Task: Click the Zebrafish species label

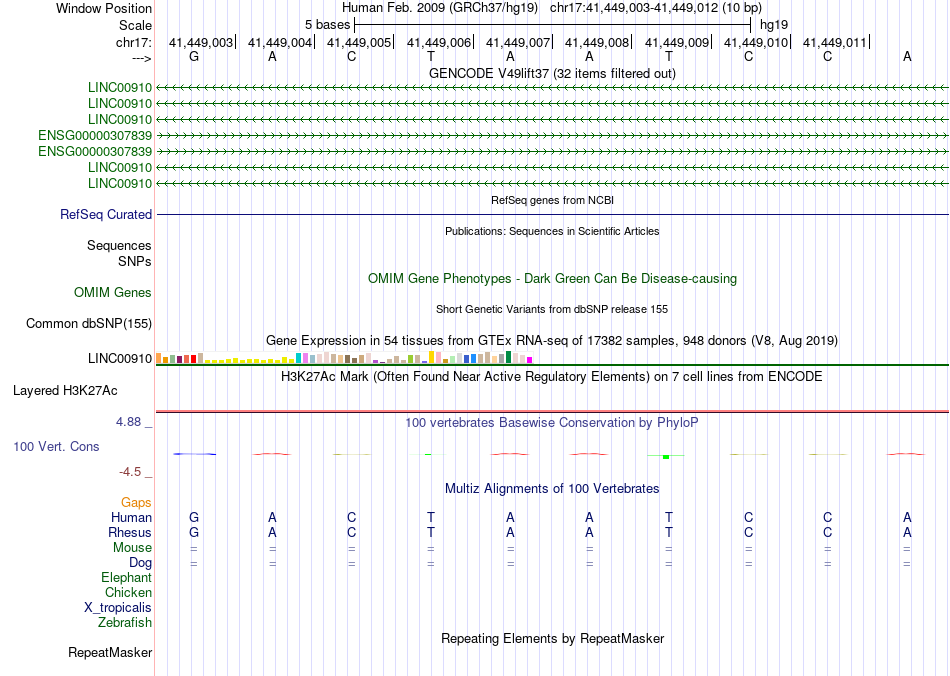Action: (125, 623)
